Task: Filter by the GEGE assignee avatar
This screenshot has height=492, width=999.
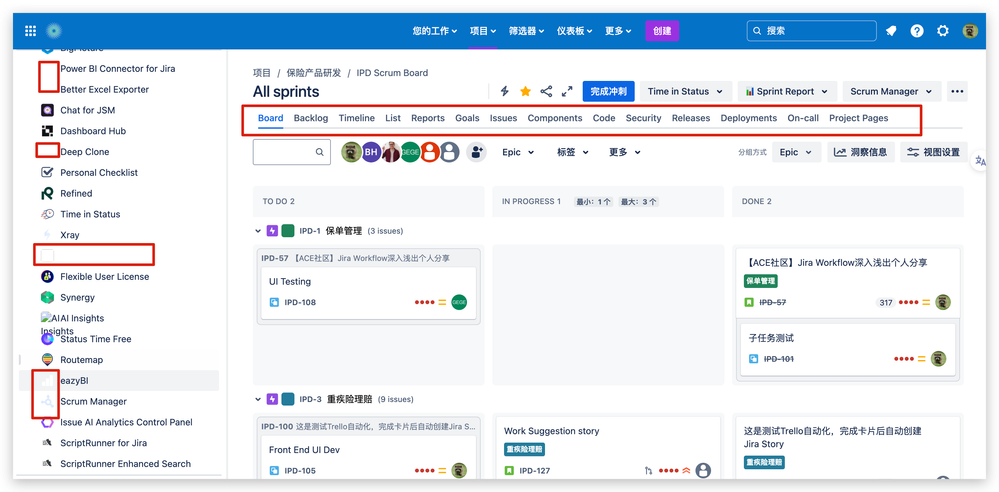Action: coord(410,152)
